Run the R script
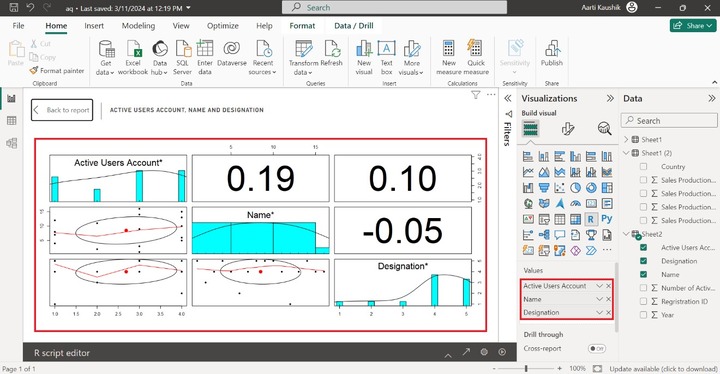This screenshot has height=374, width=720. tap(502, 352)
